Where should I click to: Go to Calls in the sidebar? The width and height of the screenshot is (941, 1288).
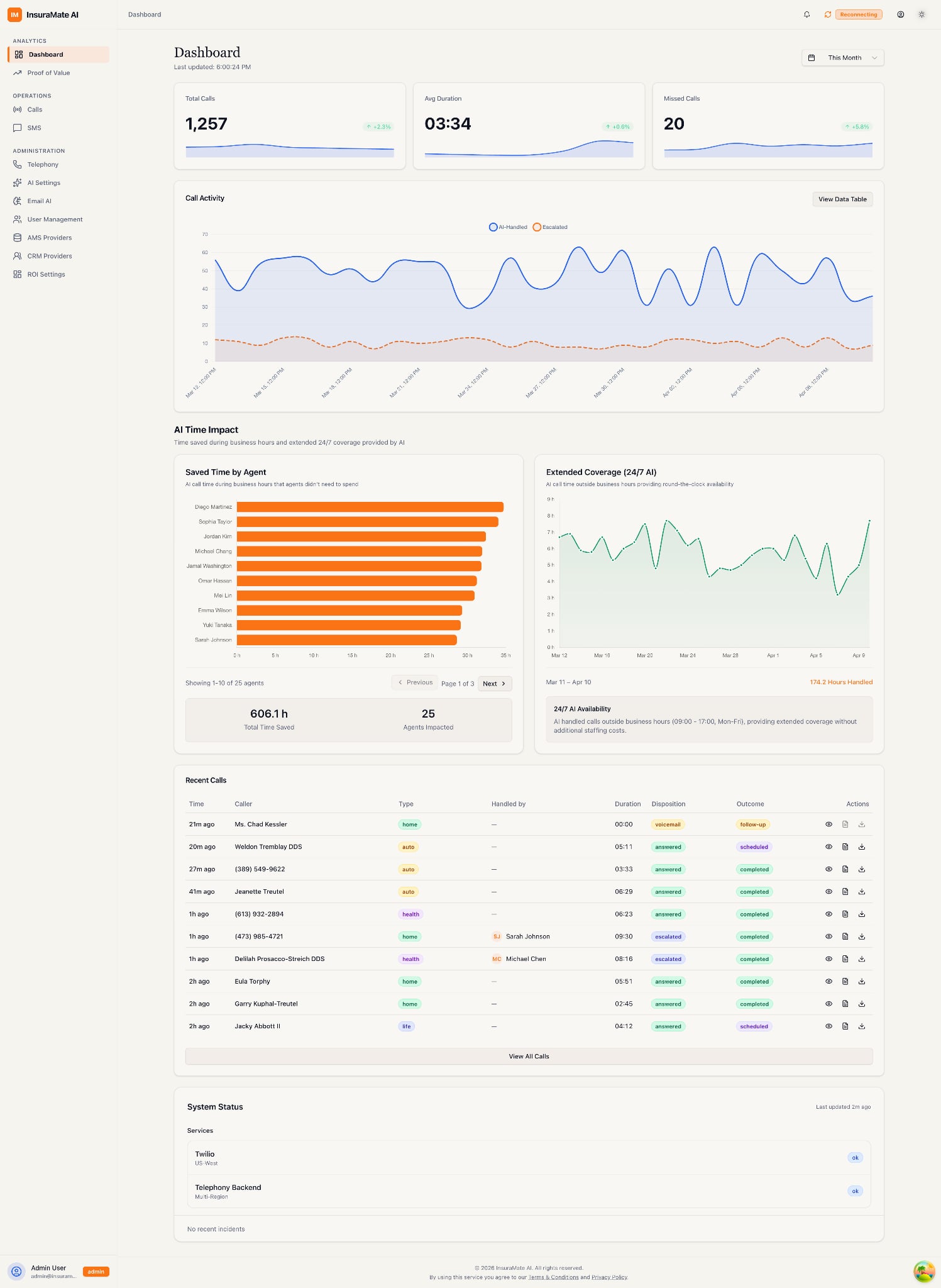point(58,109)
